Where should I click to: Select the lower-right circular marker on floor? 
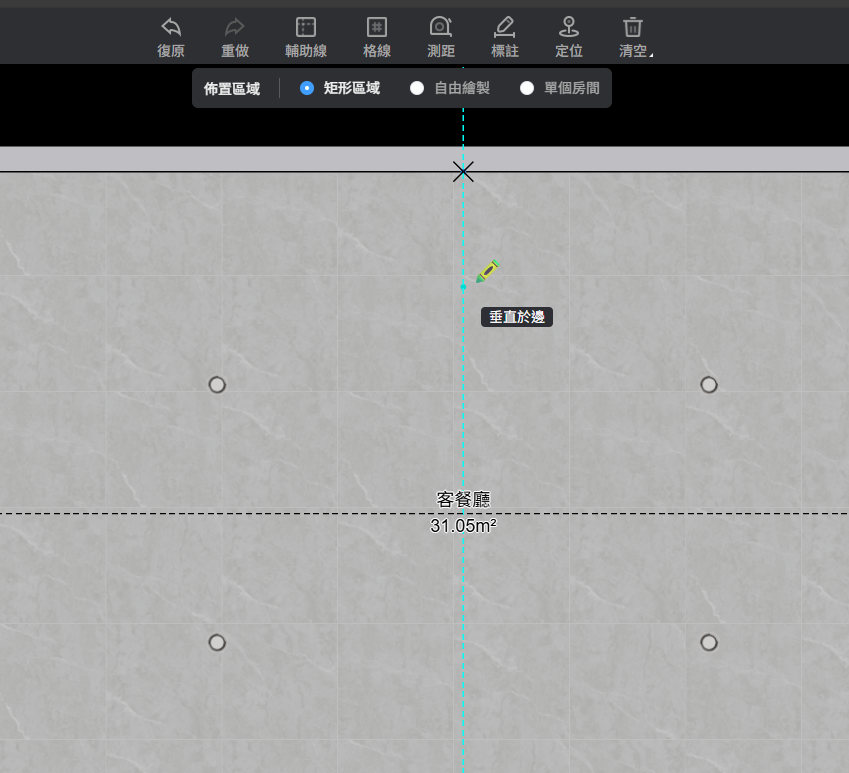click(709, 642)
